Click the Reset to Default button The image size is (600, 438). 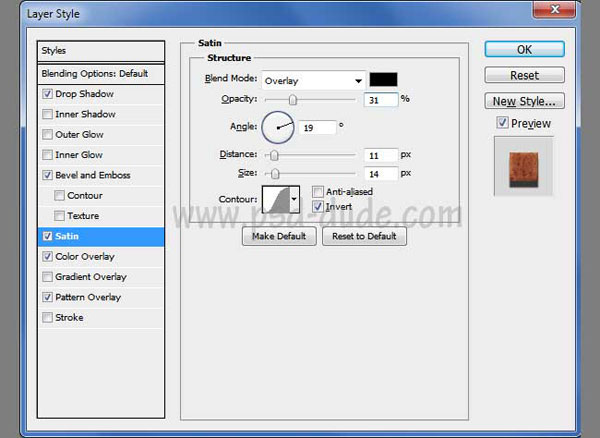point(364,236)
